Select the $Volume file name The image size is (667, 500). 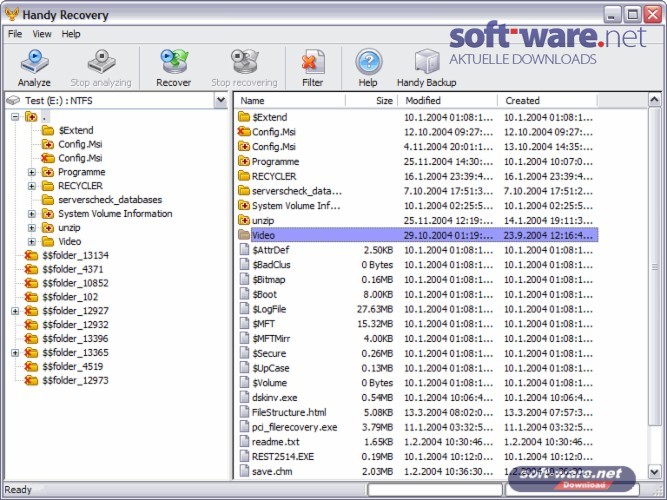(x=269, y=383)
